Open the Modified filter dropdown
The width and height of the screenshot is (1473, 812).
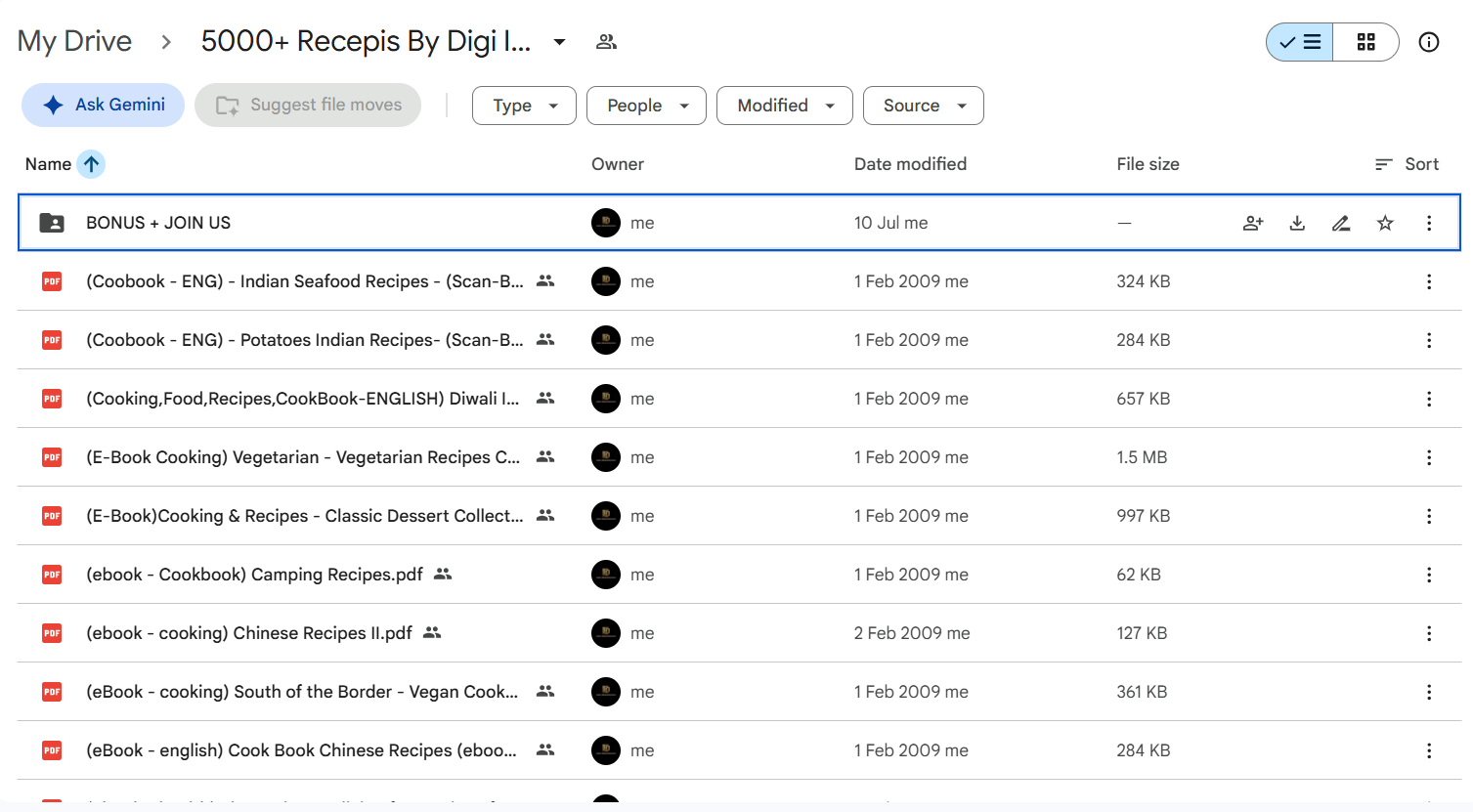point(785,106)
